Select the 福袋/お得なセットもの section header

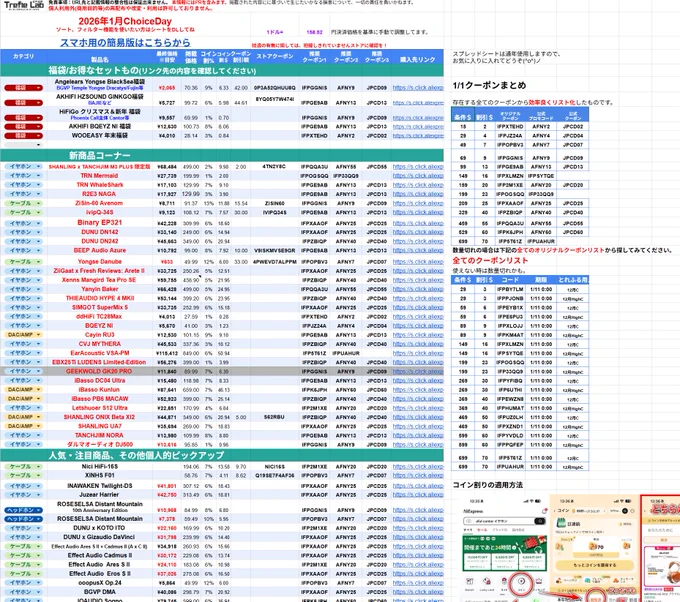(152, 70)
